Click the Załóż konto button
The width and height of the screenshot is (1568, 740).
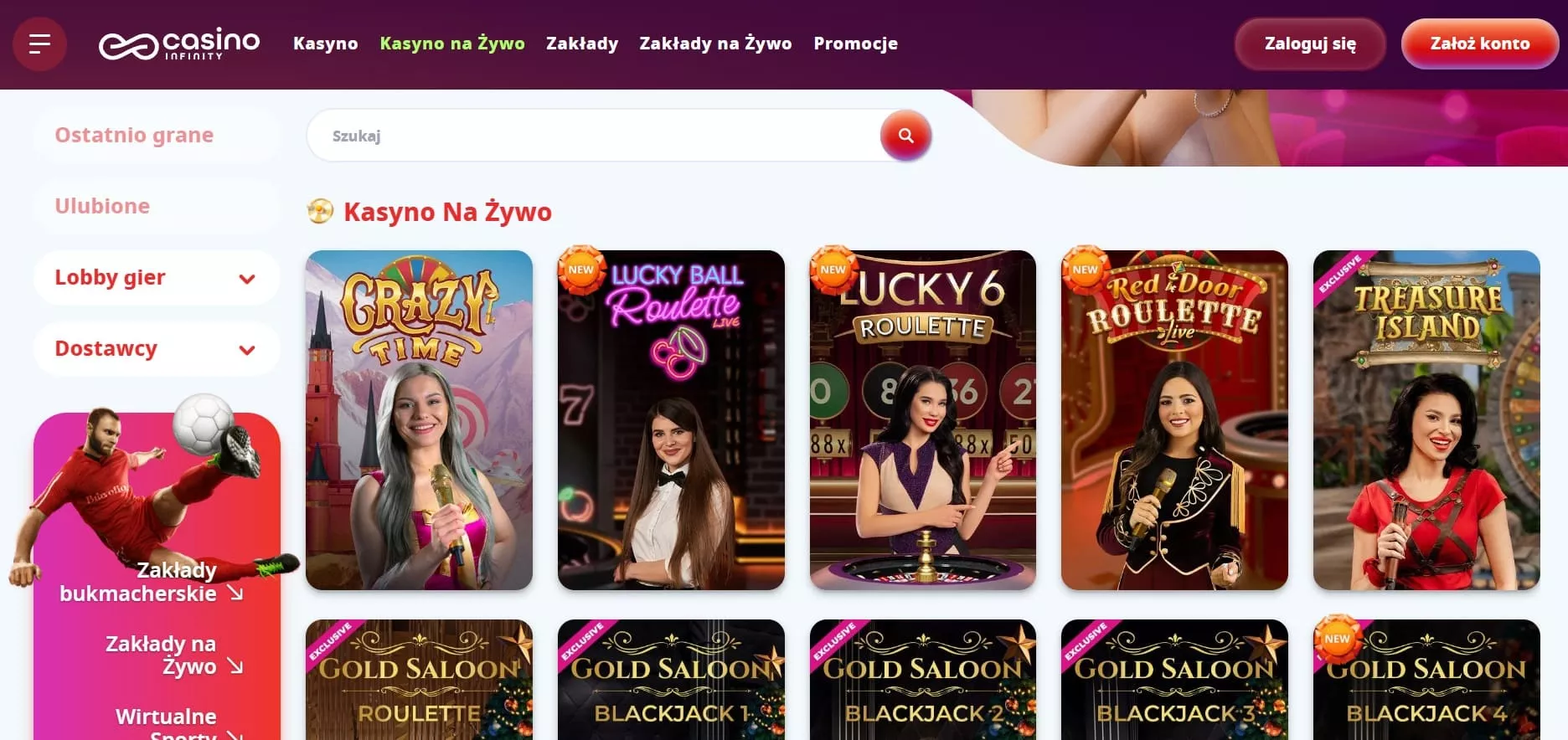(x=1479, y=44)
